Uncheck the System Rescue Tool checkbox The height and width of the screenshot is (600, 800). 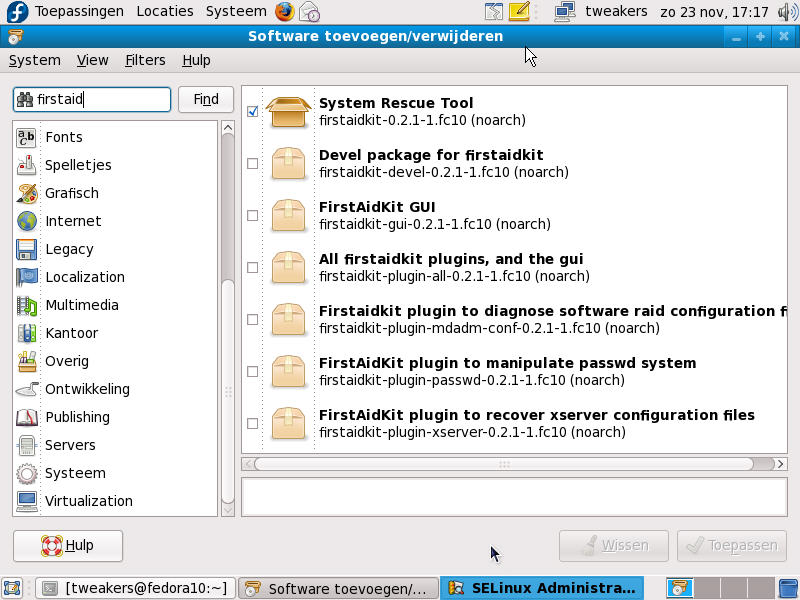pos(253,111)
